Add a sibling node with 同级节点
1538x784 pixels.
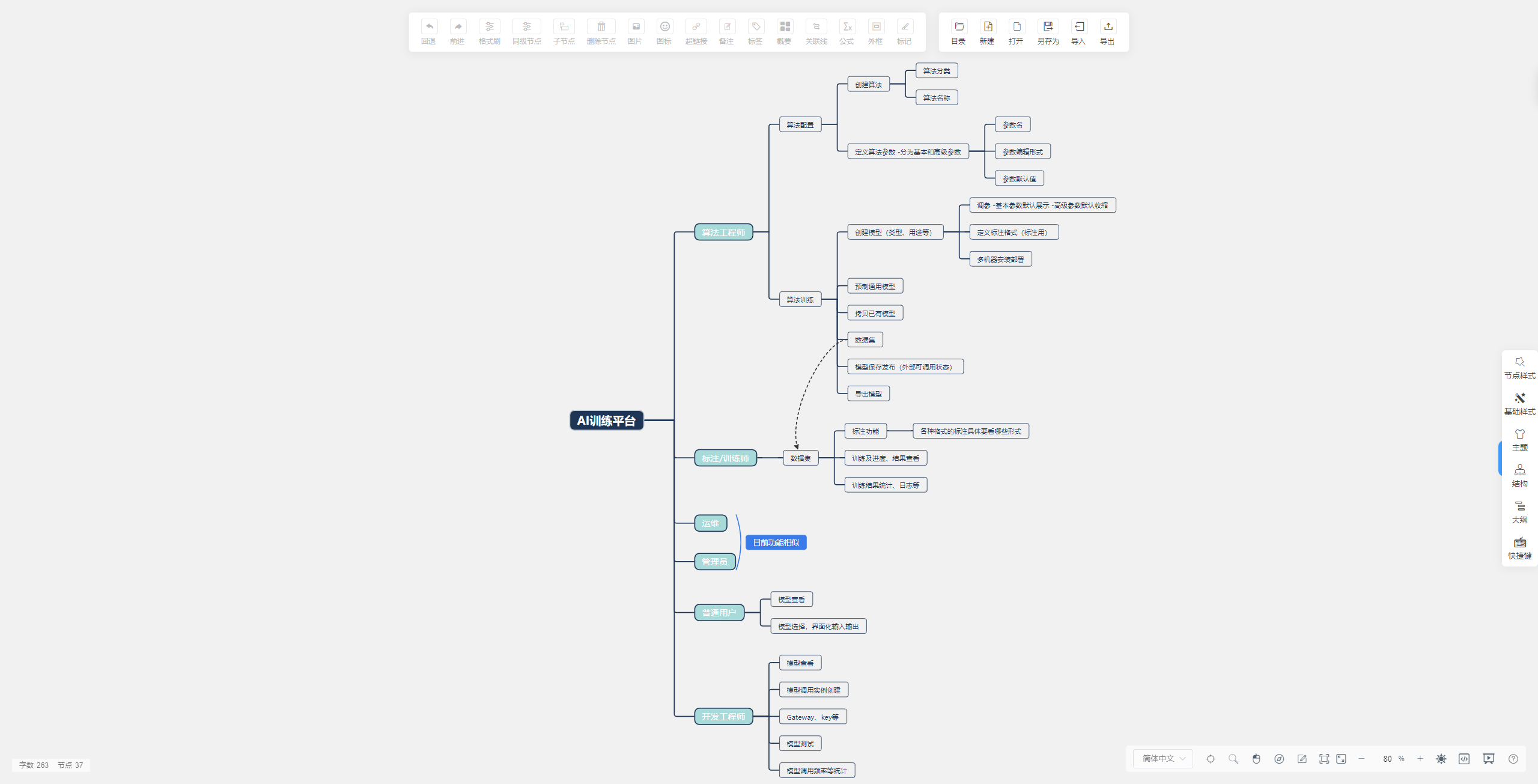tap(527, 26)
